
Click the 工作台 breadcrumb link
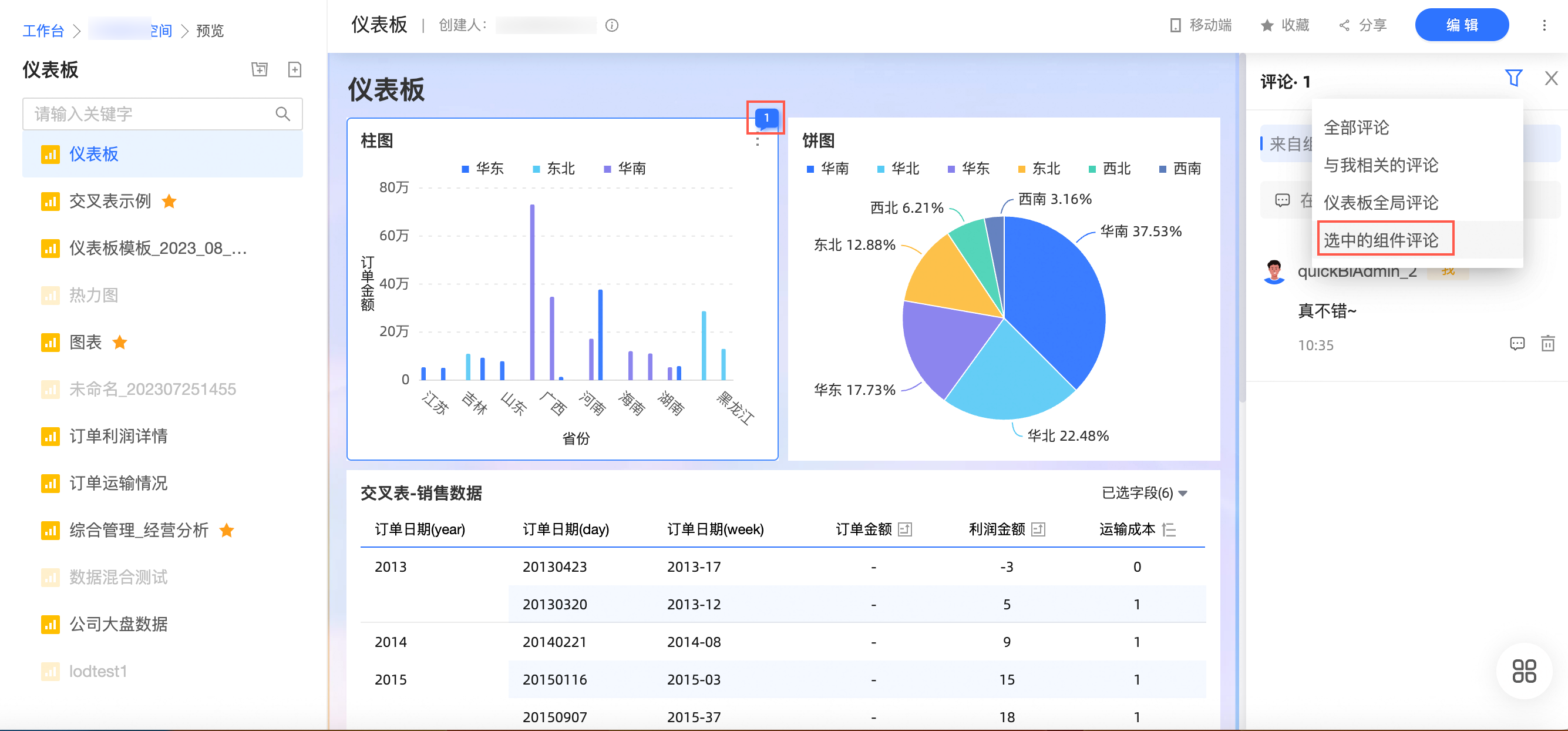pyautogui.click(x=43, y=31)
